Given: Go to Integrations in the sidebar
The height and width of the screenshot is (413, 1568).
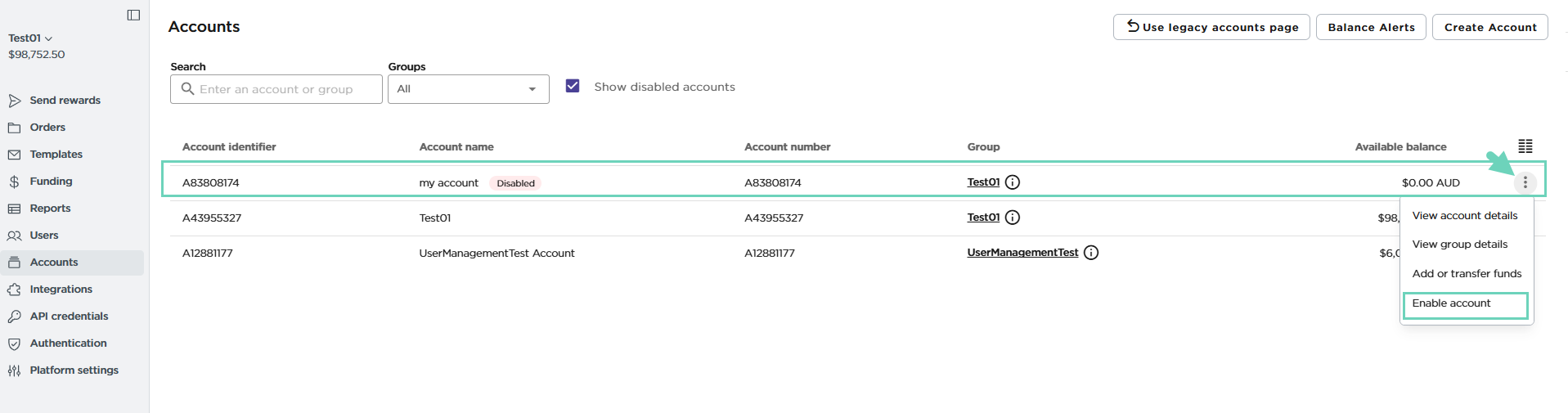Looking at the screenshot, I should (61, 290).
